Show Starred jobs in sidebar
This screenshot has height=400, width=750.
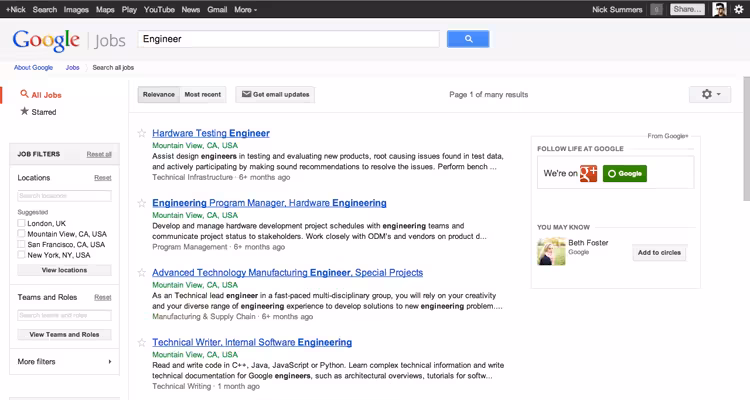(x=38, y=111)
